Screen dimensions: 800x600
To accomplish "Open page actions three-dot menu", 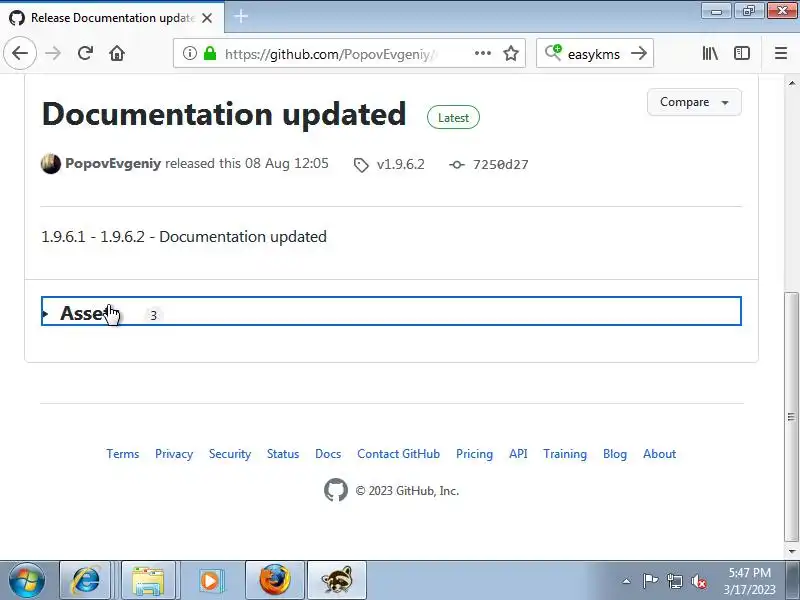I will coord(483,53).
